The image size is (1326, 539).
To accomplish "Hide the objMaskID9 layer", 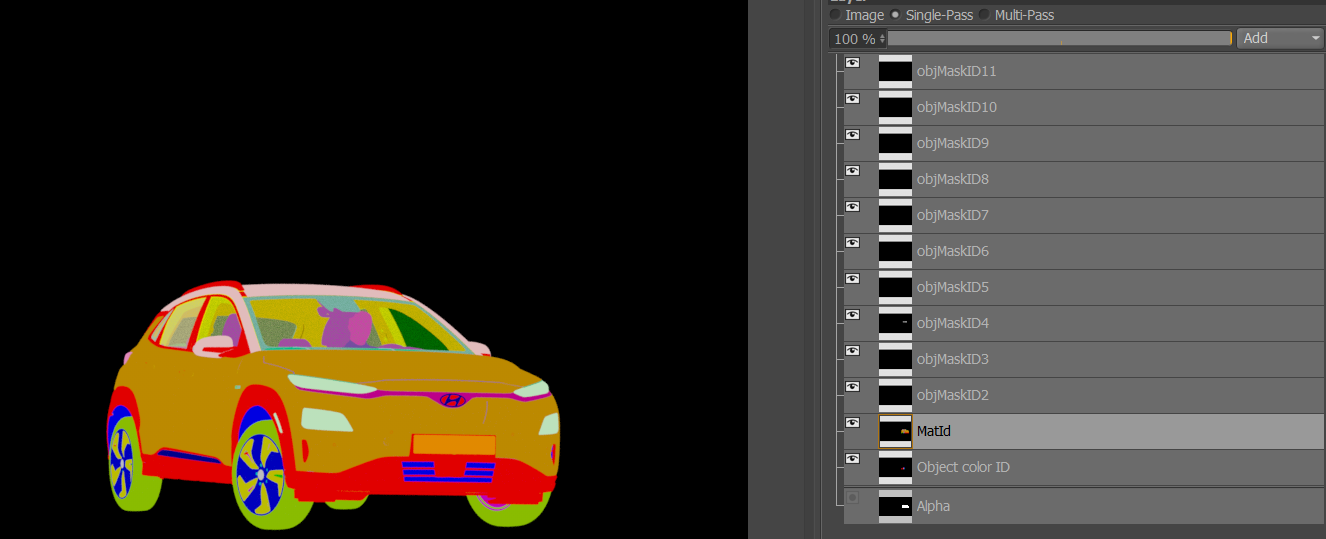I will (x=853, y=135).
